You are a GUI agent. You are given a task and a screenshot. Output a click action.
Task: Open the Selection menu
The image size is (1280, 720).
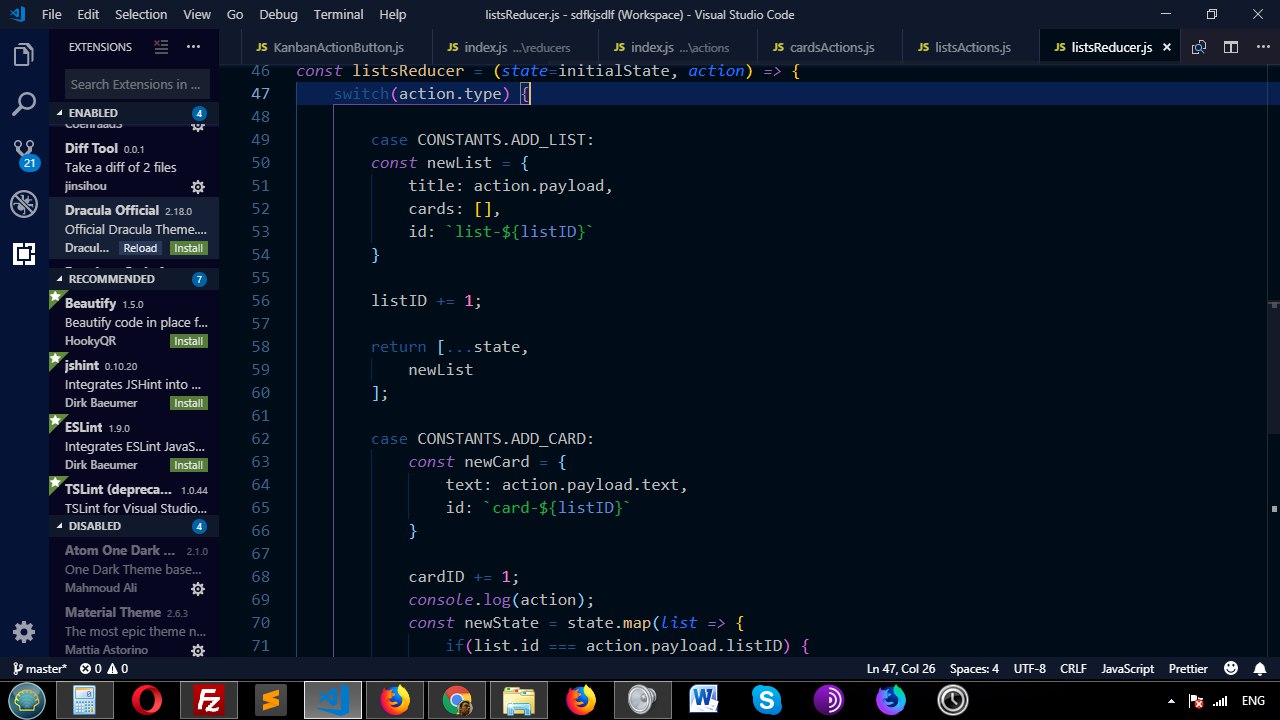click(x=141, y=14)
